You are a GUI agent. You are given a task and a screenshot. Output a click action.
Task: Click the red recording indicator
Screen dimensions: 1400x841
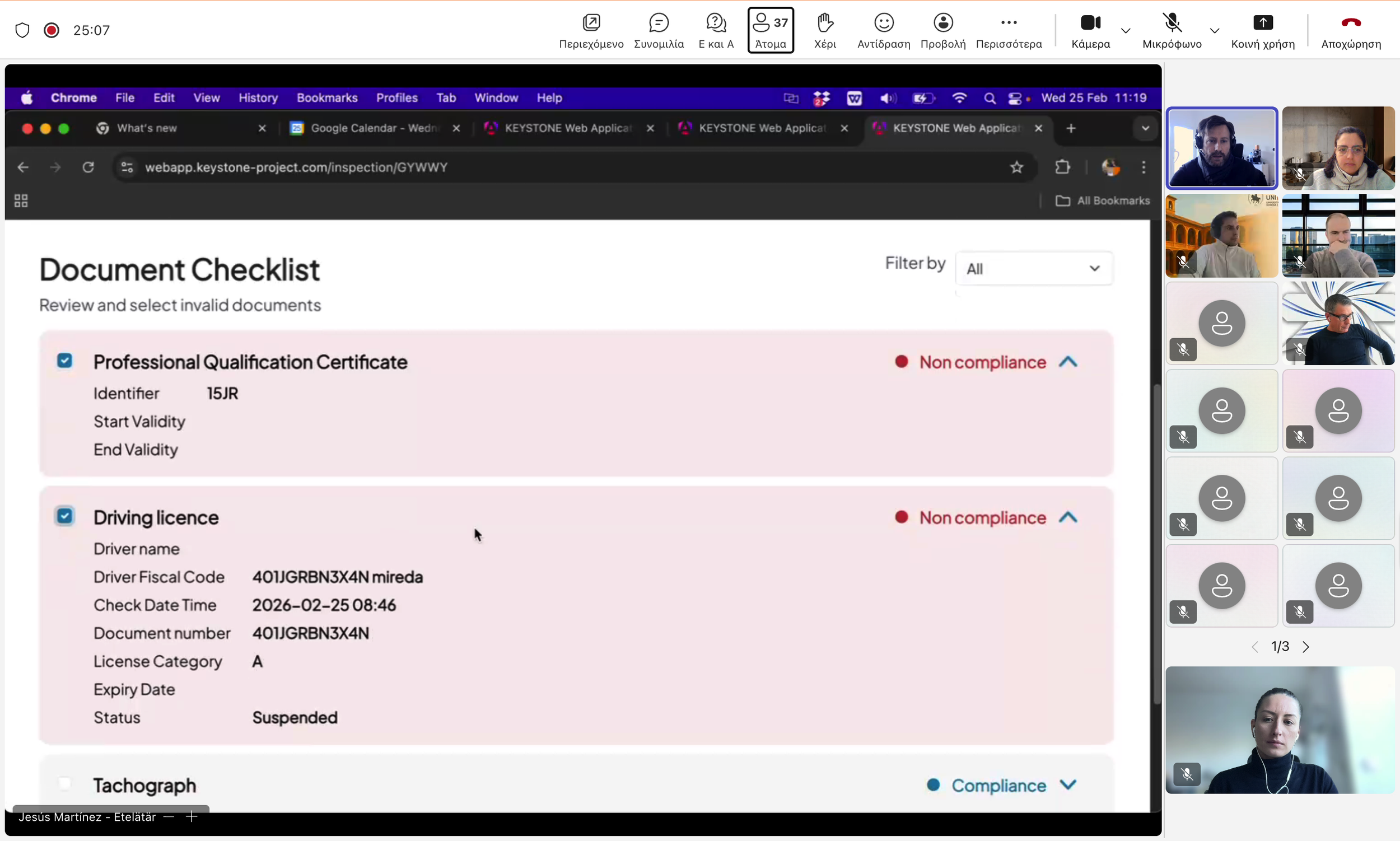(52, 30)
